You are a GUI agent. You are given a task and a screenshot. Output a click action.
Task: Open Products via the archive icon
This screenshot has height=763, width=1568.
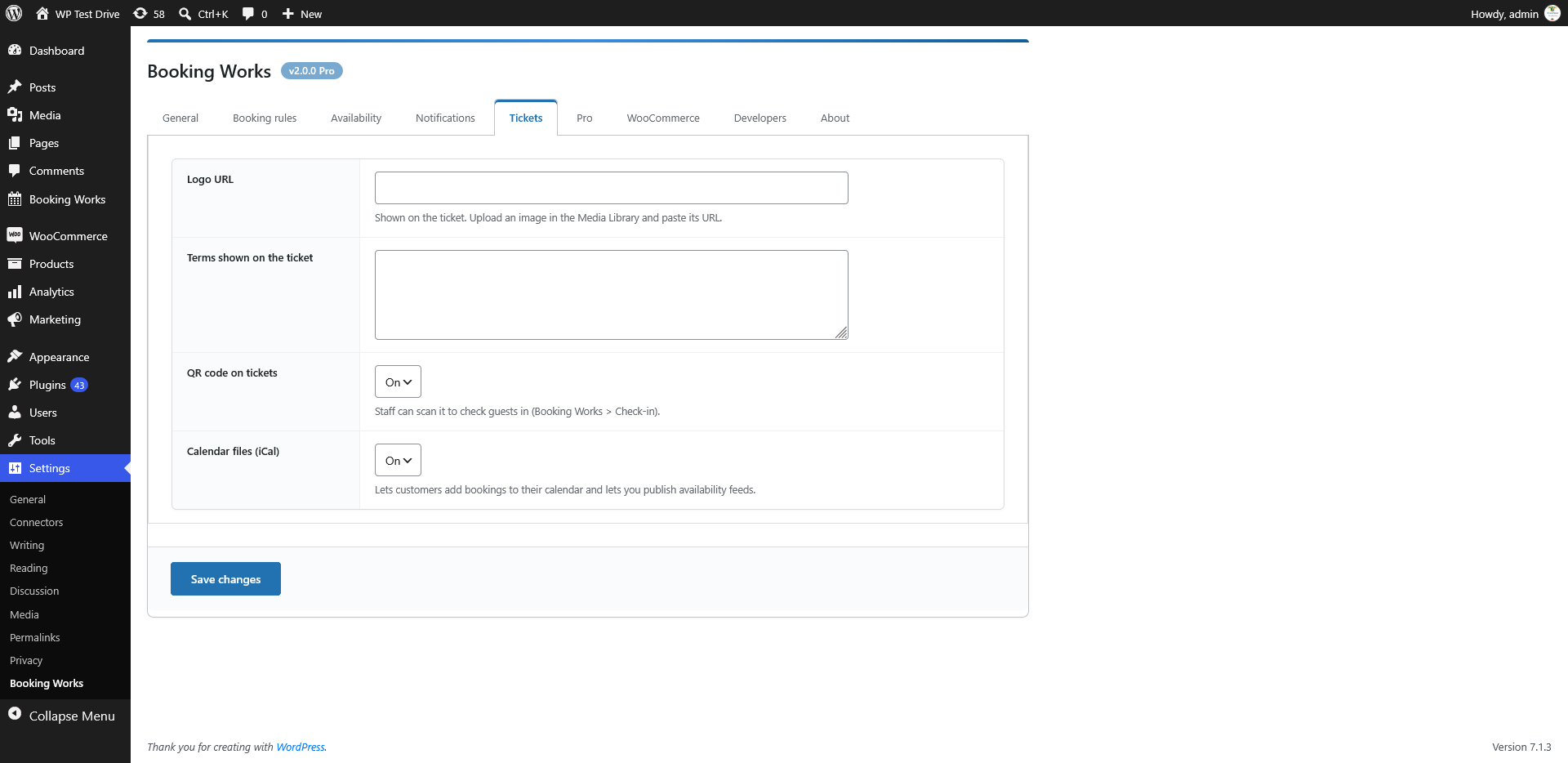pos(15,263)
